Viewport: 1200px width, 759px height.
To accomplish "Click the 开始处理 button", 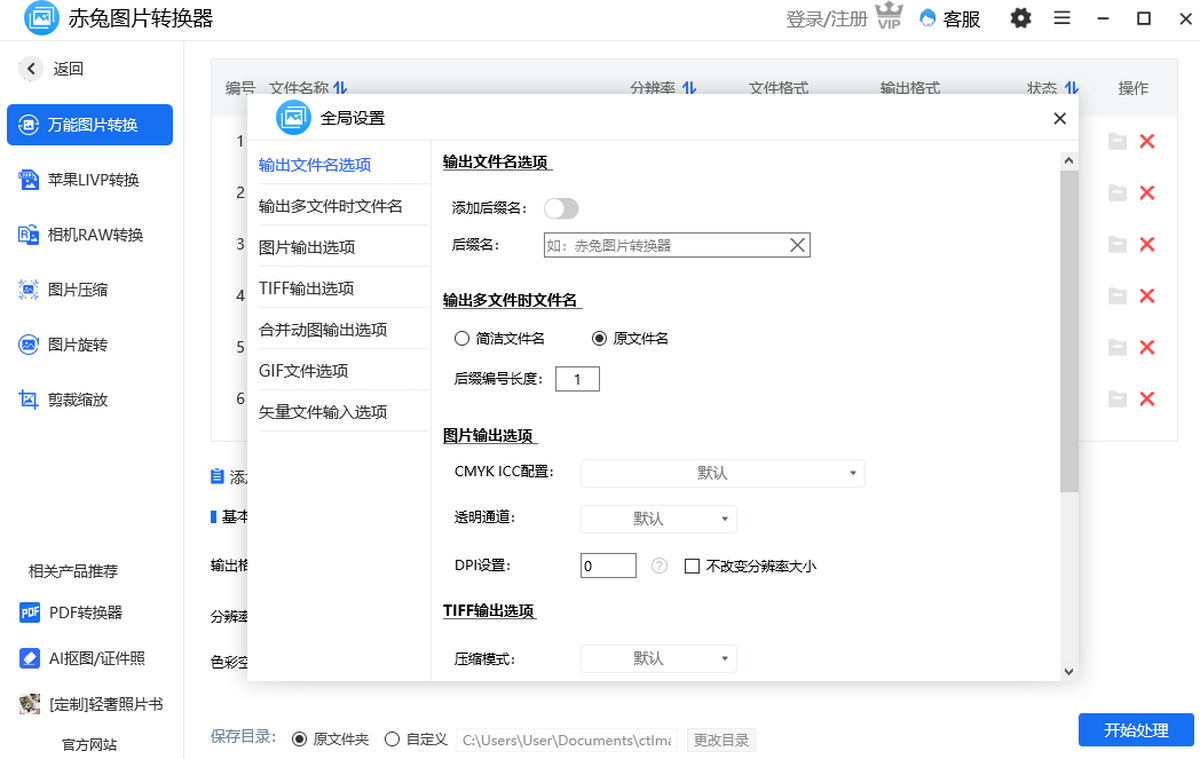I will (x=1135, y=730).
